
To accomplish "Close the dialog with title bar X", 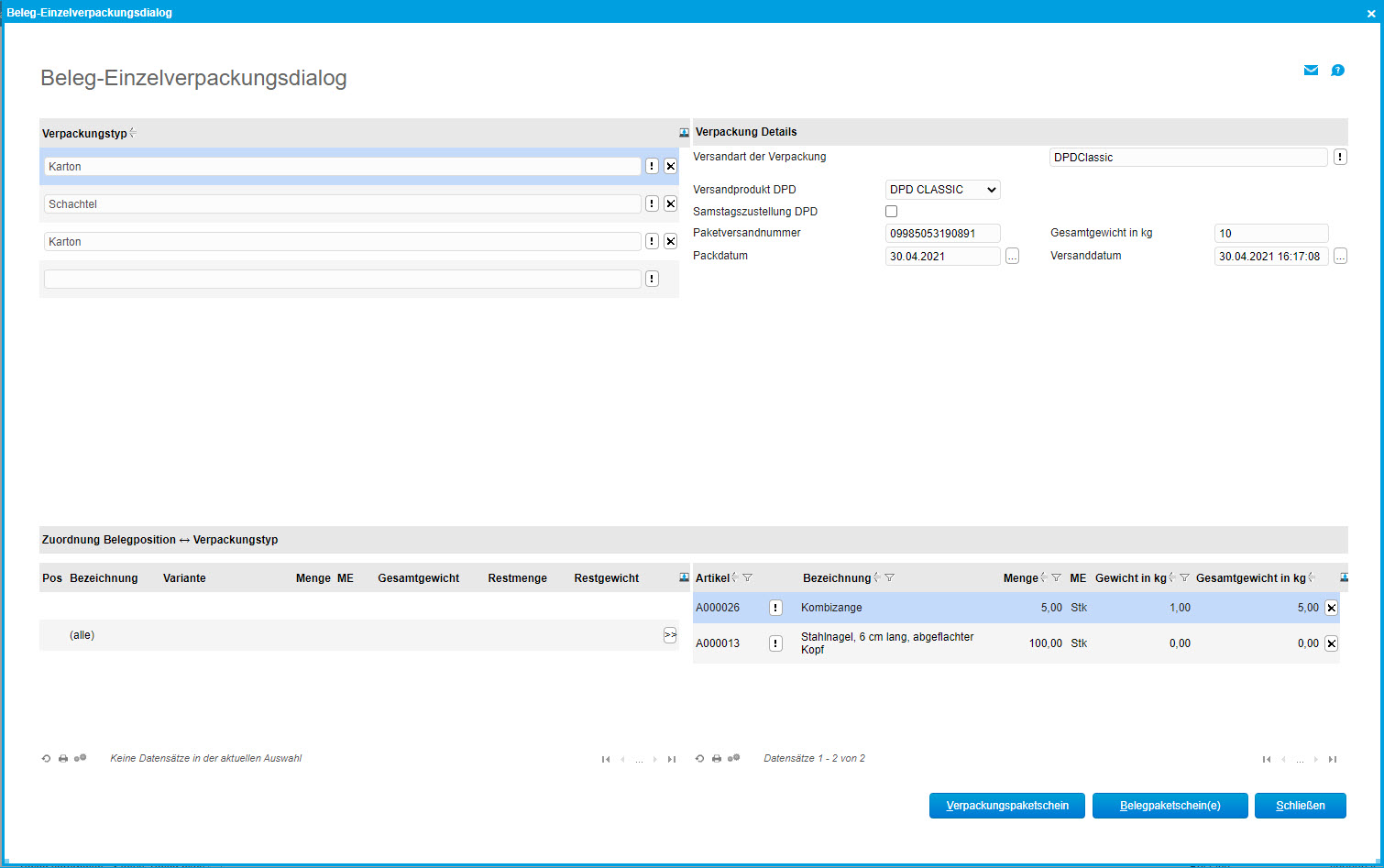I will [x=1371, y=13].
